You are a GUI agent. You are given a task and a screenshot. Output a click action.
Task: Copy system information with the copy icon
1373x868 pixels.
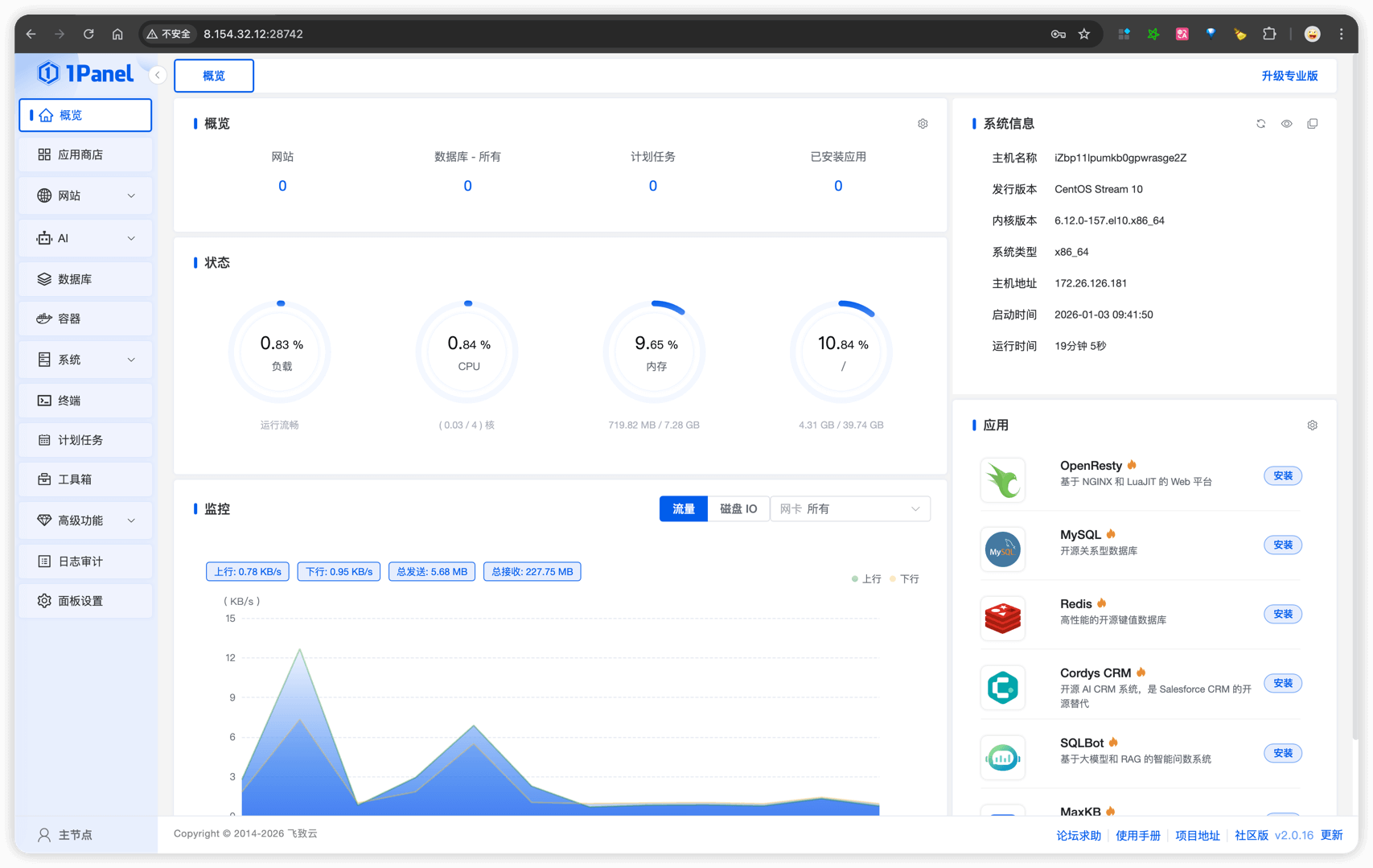[1312, 124]
